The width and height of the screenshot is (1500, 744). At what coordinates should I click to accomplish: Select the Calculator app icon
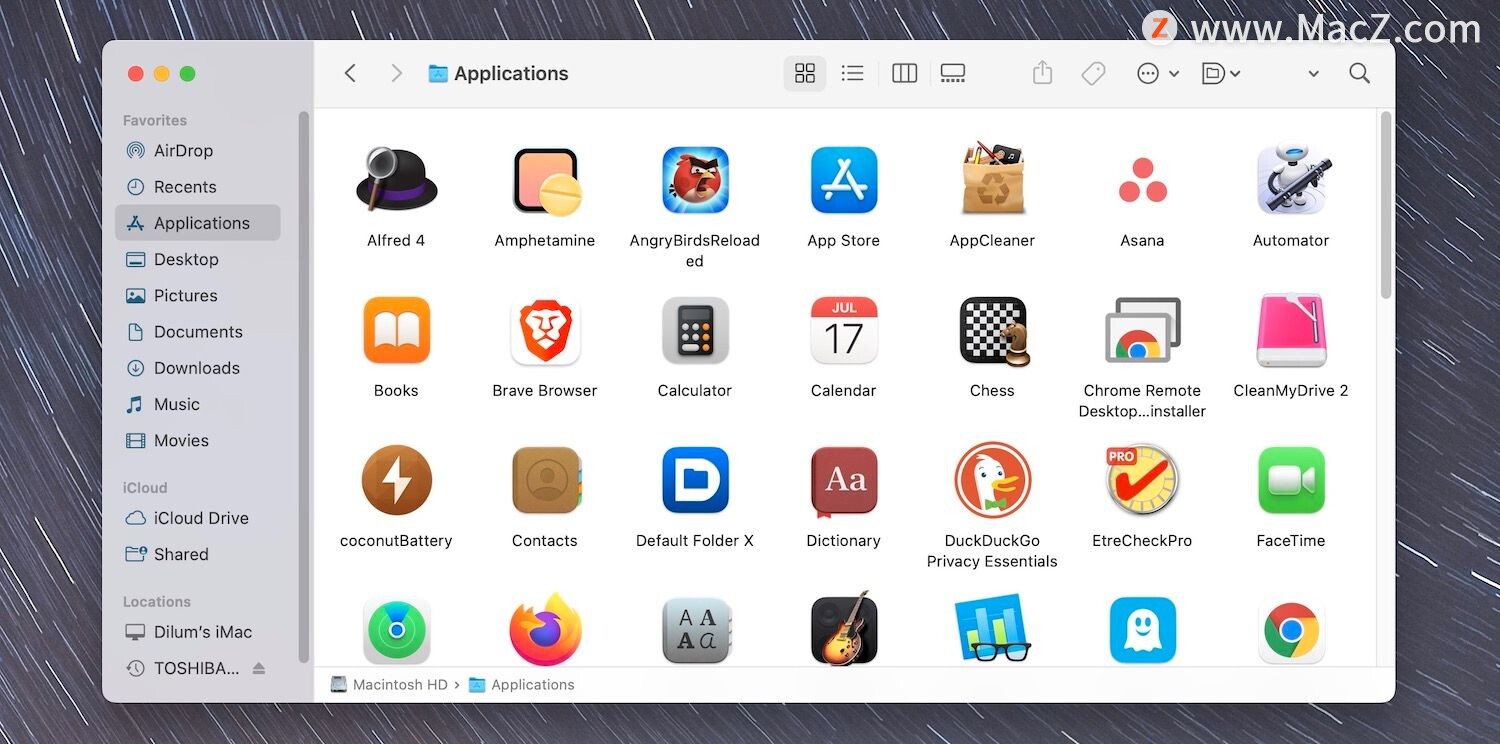(695, 330)
